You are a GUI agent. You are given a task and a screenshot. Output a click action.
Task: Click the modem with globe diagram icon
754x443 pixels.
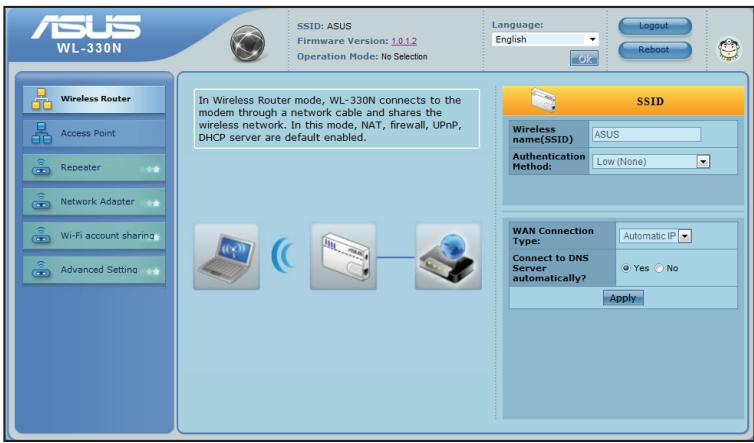pos(448,257)
